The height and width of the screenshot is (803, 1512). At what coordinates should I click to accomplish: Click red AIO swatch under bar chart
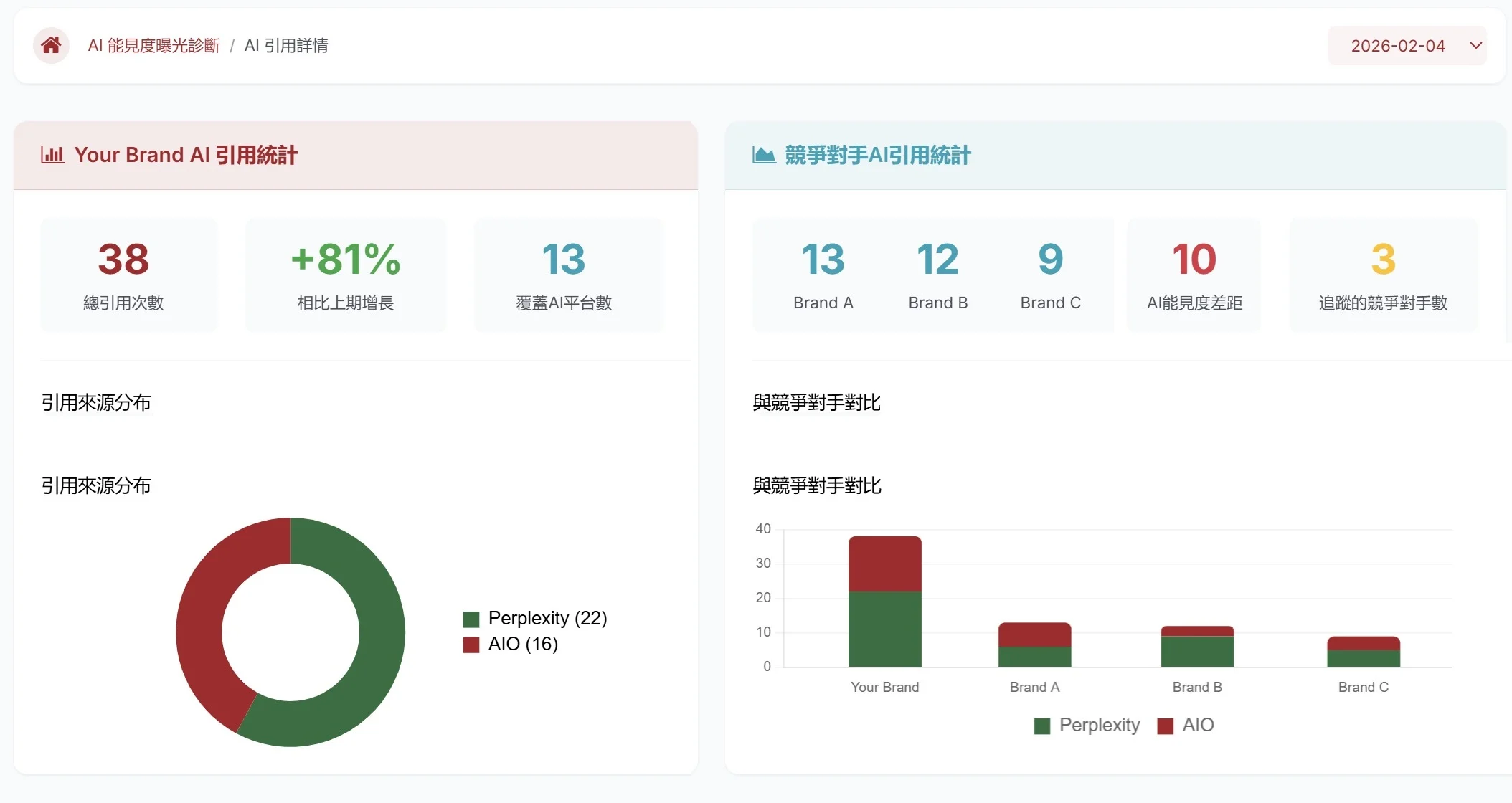click(1166, 726)
